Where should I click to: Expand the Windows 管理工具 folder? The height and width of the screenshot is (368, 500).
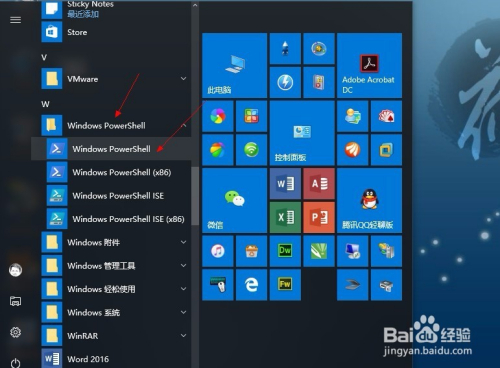point(183,265)
